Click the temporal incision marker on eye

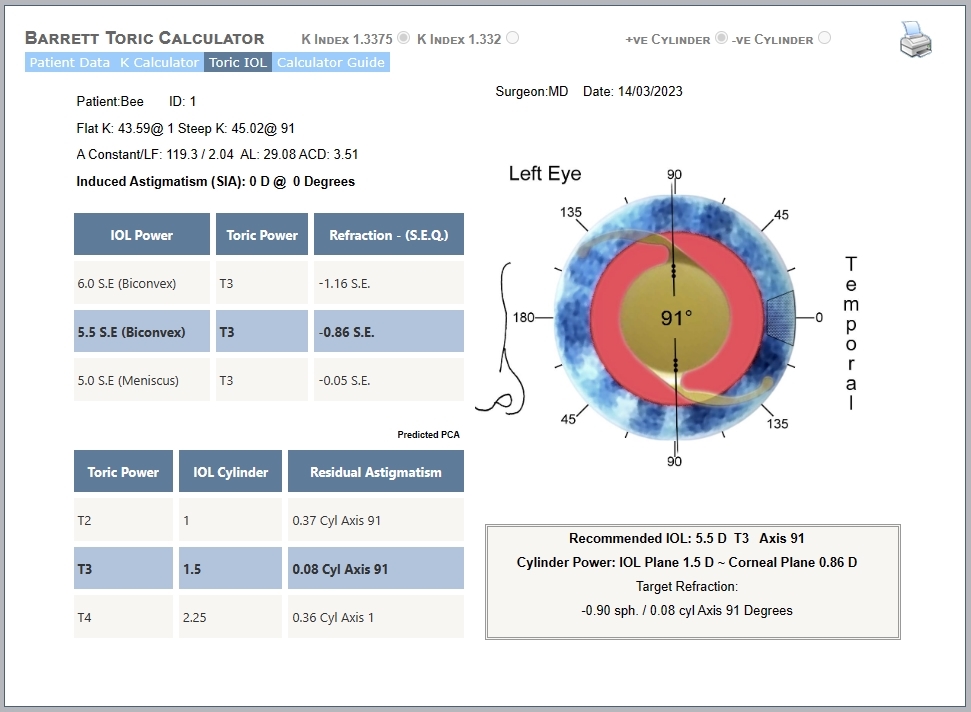(x=780, y=318)
